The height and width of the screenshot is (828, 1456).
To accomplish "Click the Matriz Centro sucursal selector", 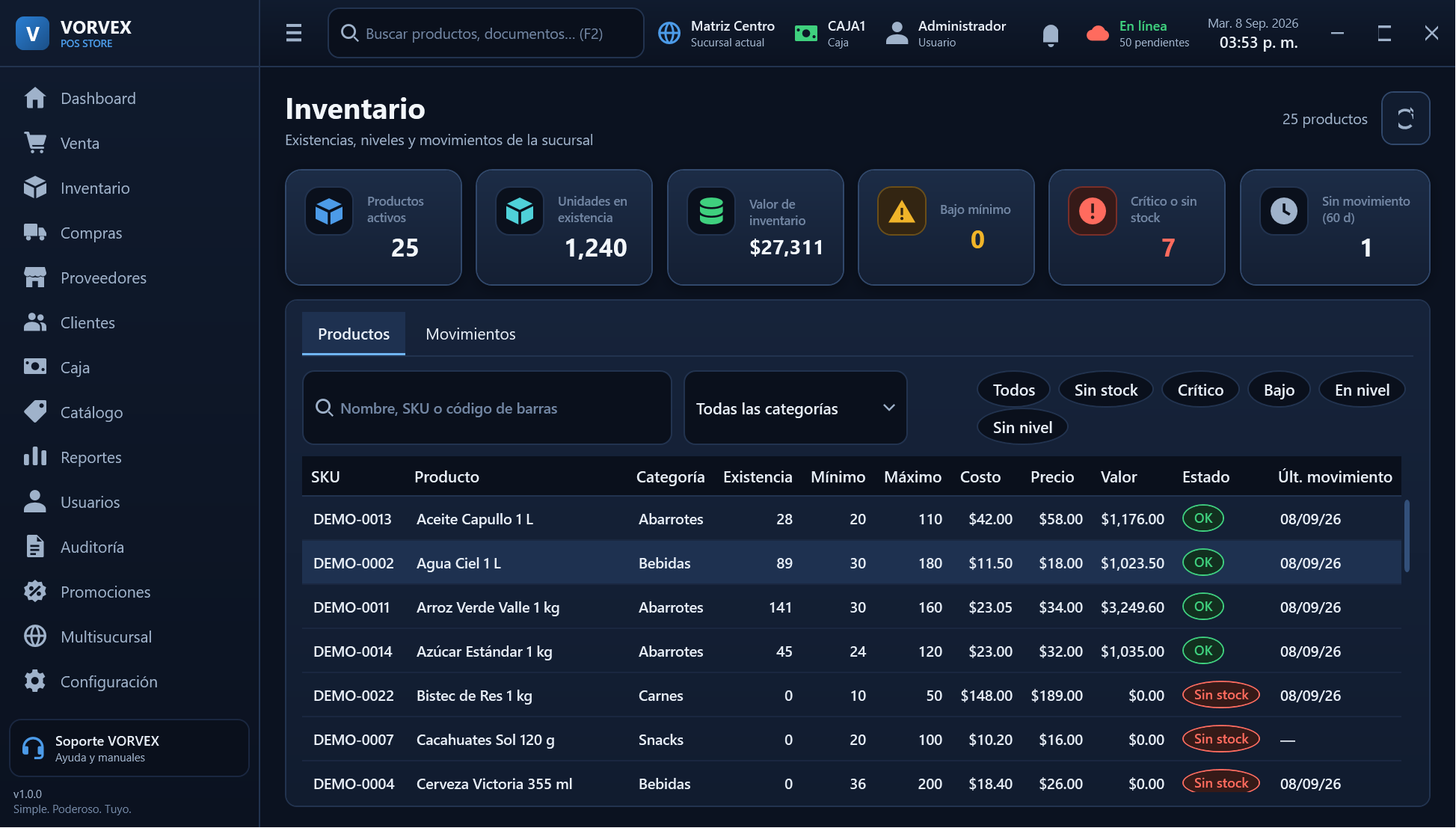I will pos(716,34).
